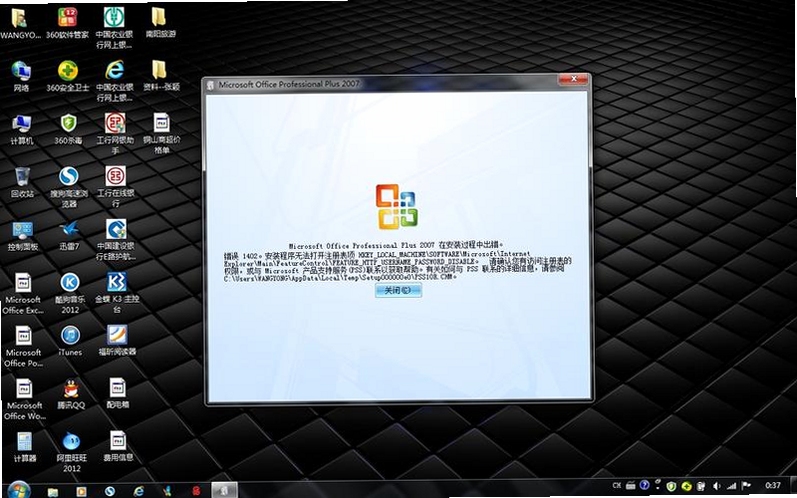
Task: Open 中国建设银行E路护航 shortcut
Action: click(116, 240)
